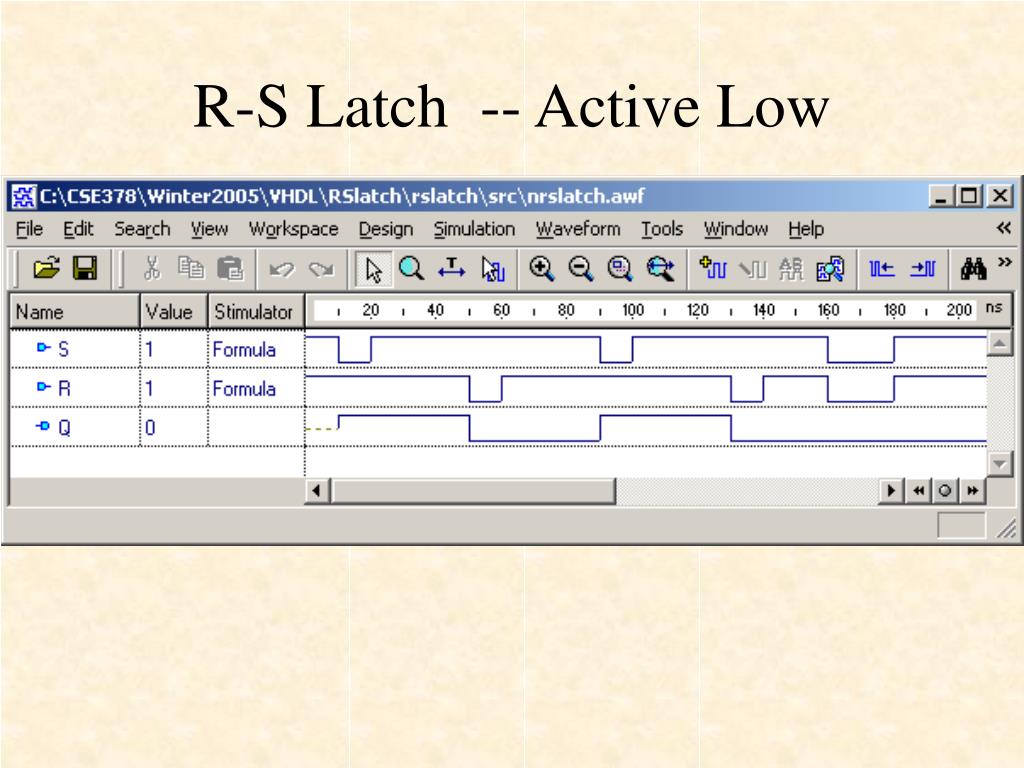Click the Add Signals waveform icon
The height and width of the screenshot is (768, 1024).
point(712,268)
